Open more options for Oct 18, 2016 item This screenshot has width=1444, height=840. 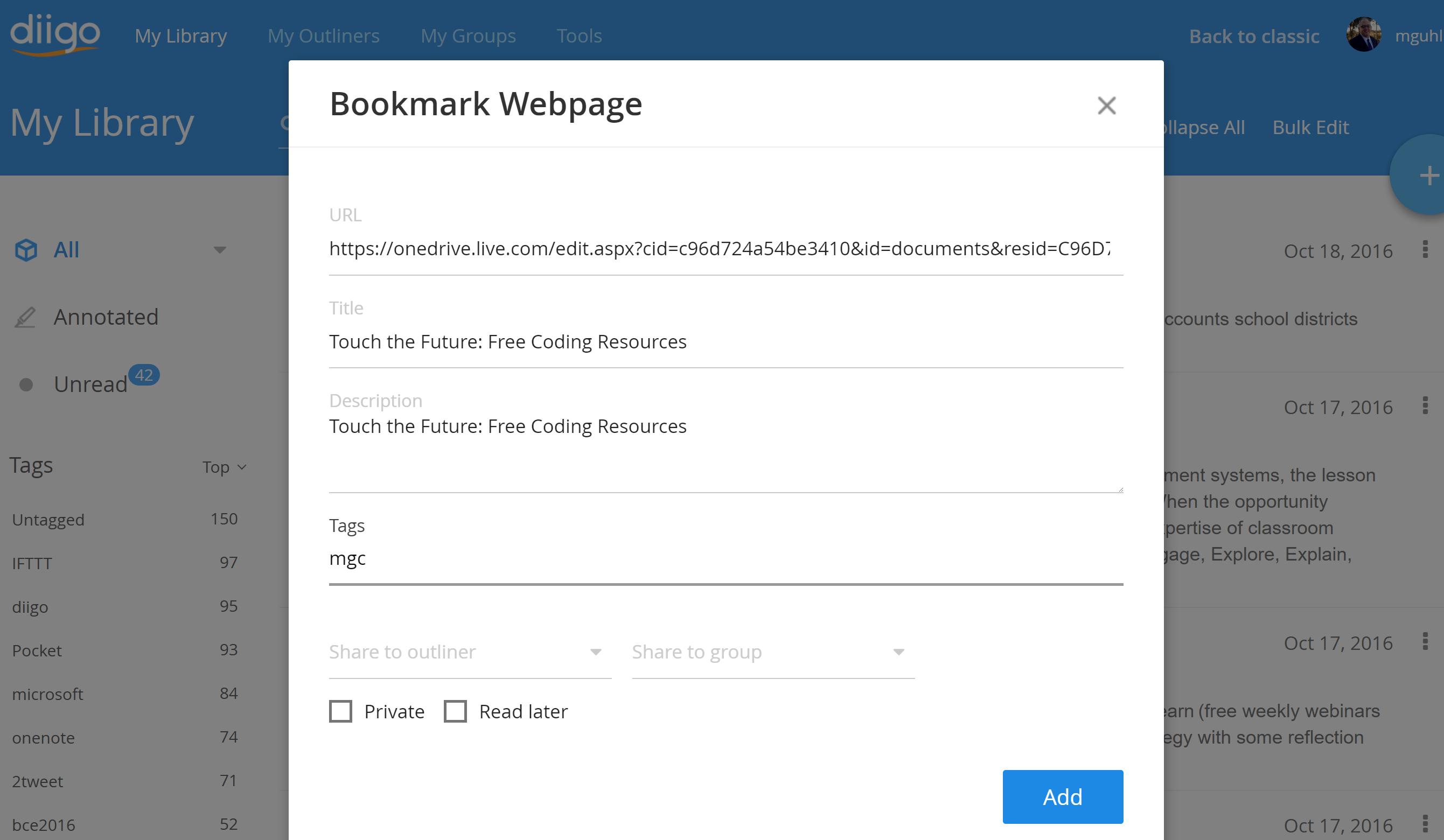(1425, 250)
